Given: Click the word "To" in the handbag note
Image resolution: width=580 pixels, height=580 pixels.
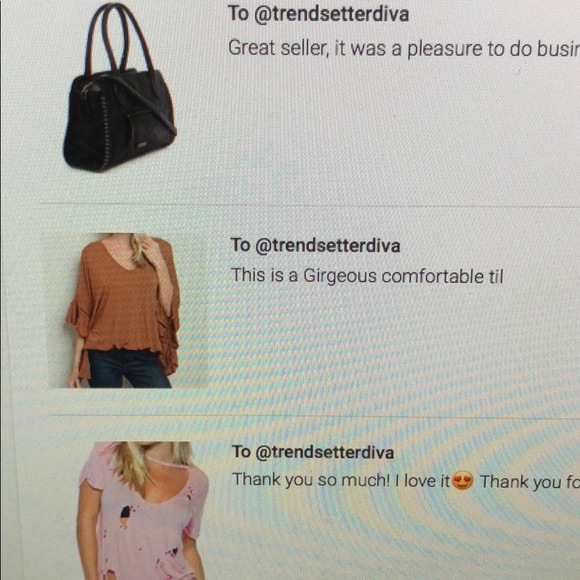Looking at the screenshot, I should pyautogui.click(x=238, y=13).
